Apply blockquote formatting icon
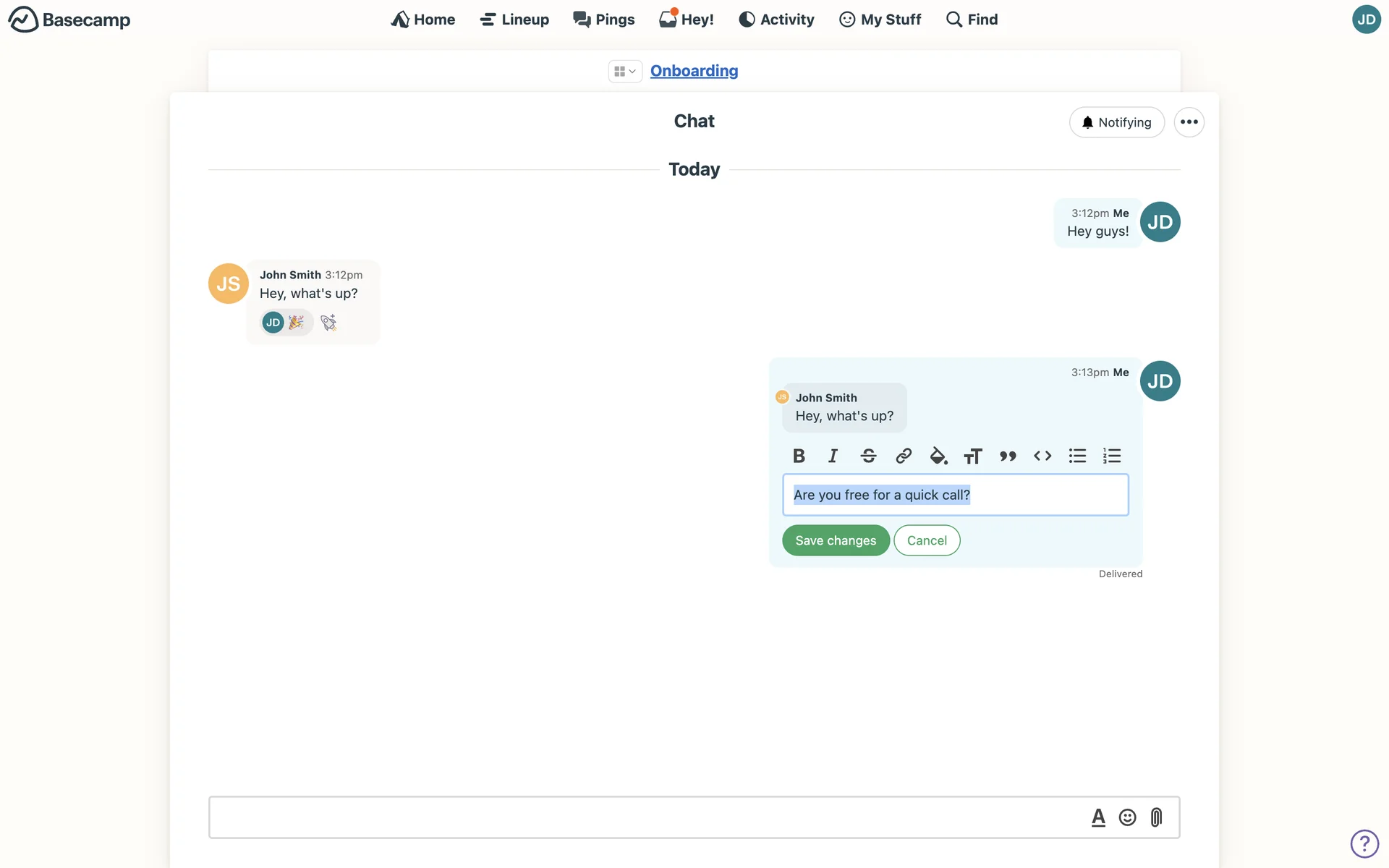This screenshot has width=1389, height=868. coord(1008,456)
